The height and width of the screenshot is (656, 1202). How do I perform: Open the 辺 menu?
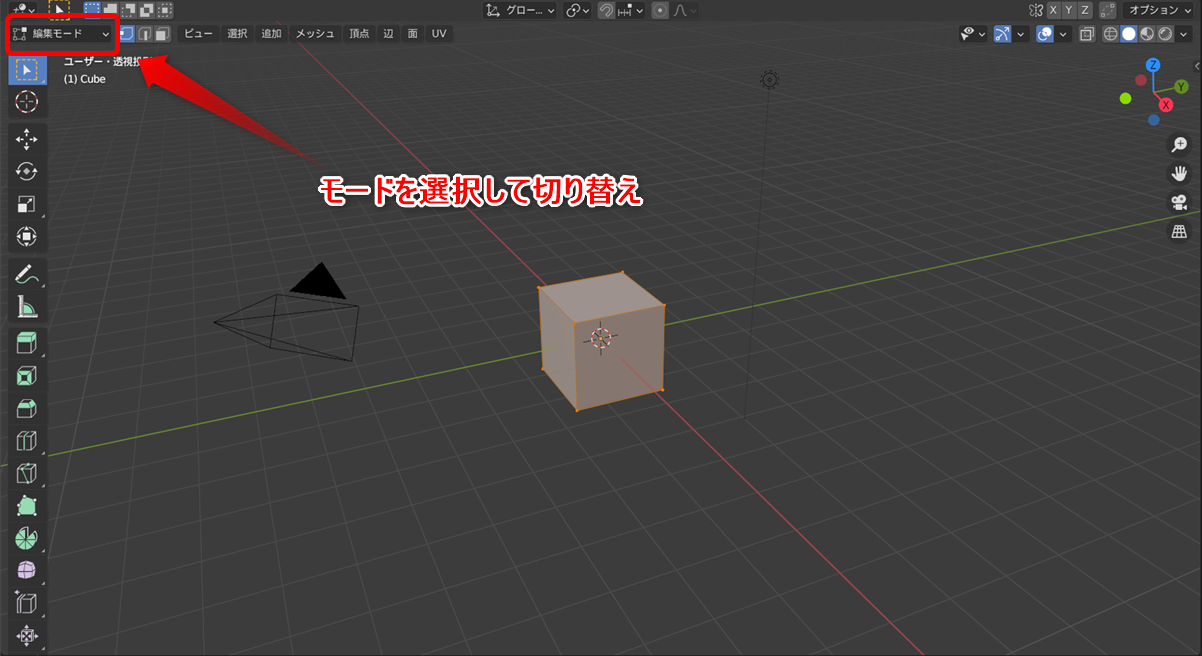pos(388,34)
